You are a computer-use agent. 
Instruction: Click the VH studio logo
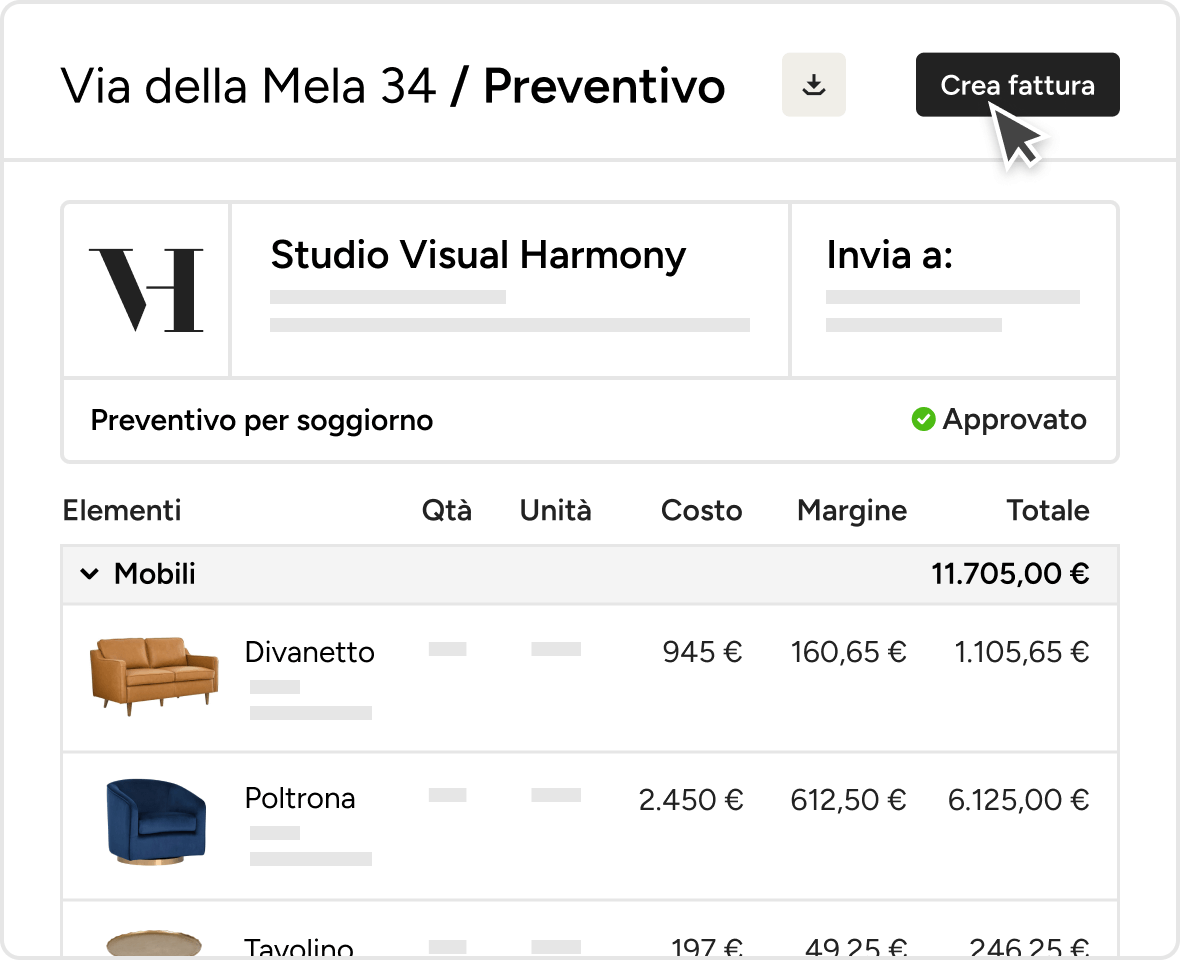click(146, 290)
